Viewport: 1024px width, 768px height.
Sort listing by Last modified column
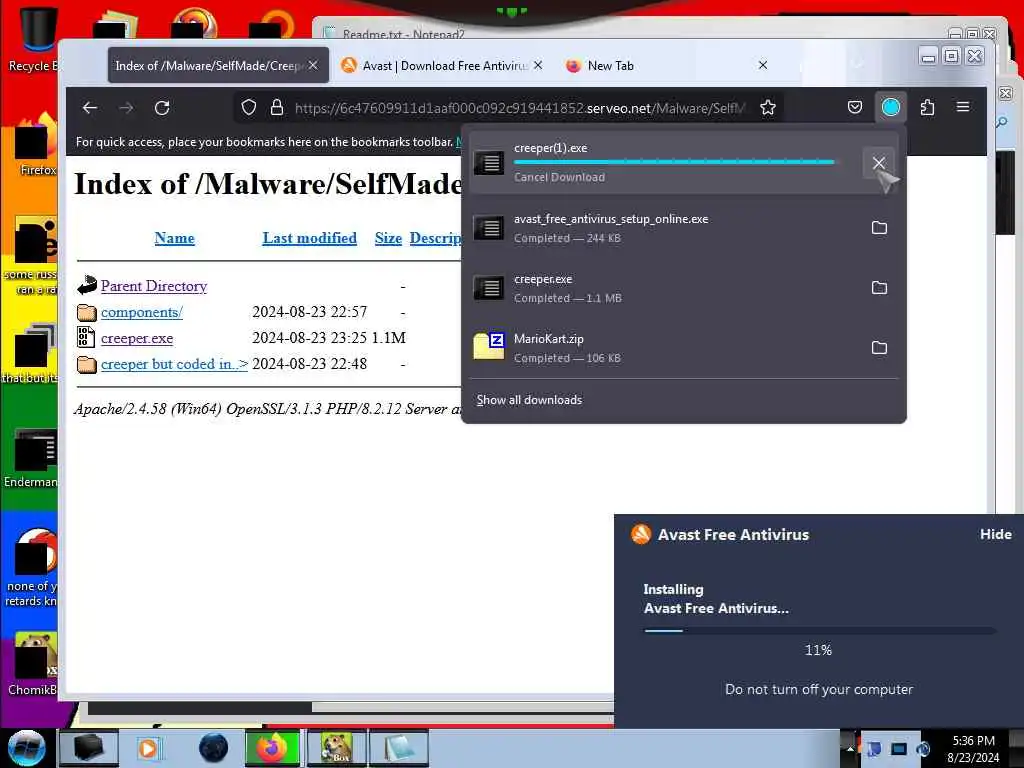pos(310,238)
